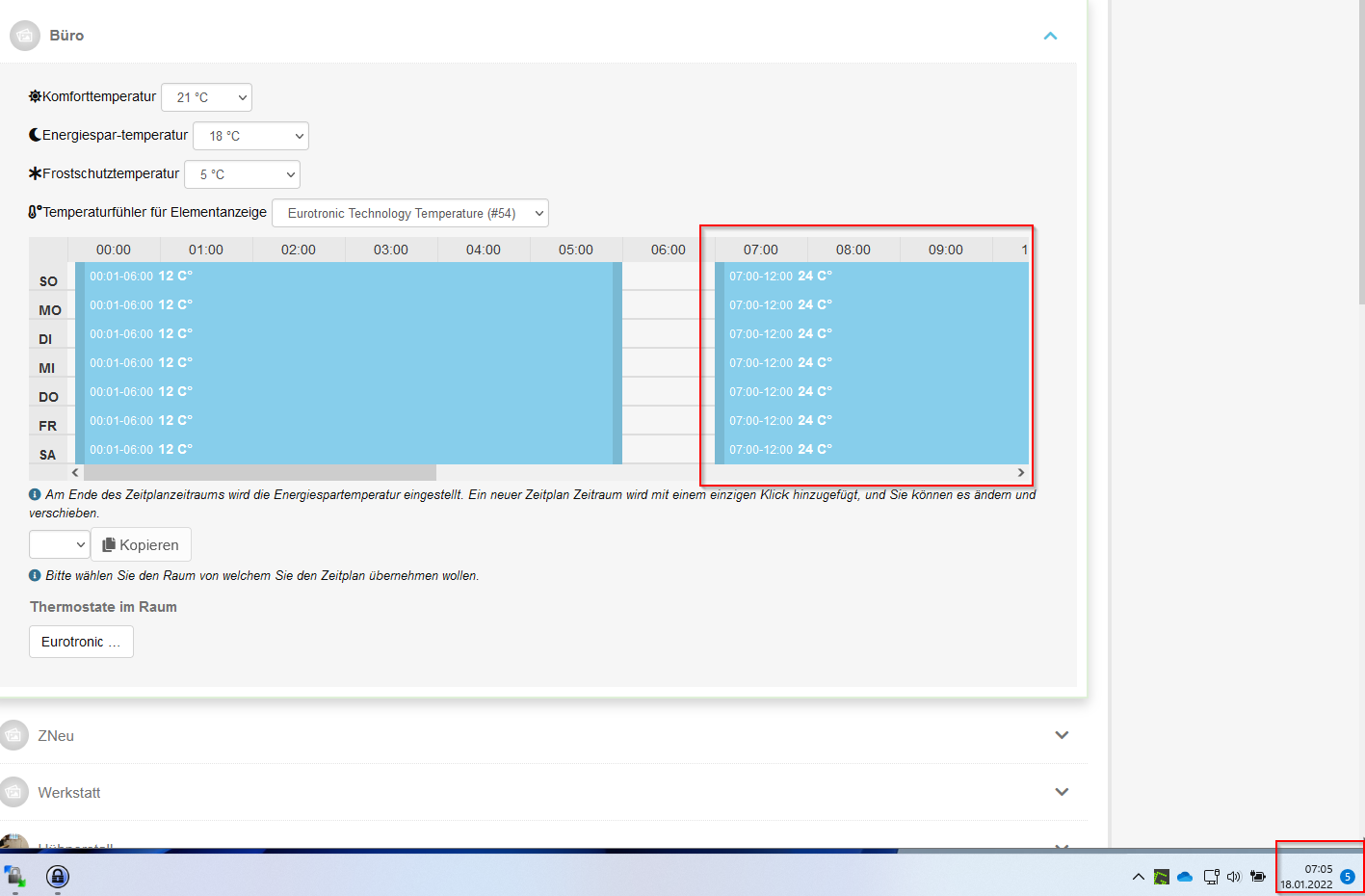The image size is (1365, 896).
Task: Expand the ZNeu room section
Action: click(x=1062, y=735)
